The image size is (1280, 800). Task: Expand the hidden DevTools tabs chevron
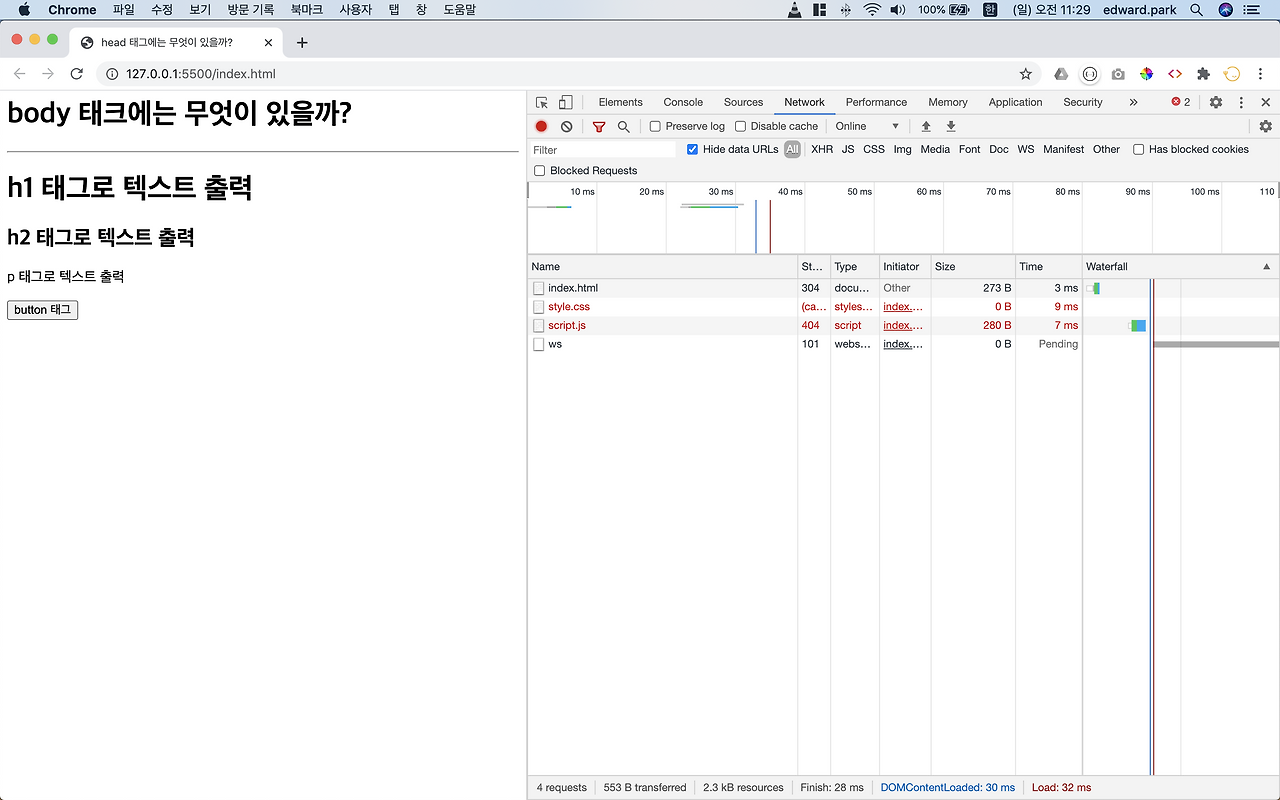(x=1133, y=102)
